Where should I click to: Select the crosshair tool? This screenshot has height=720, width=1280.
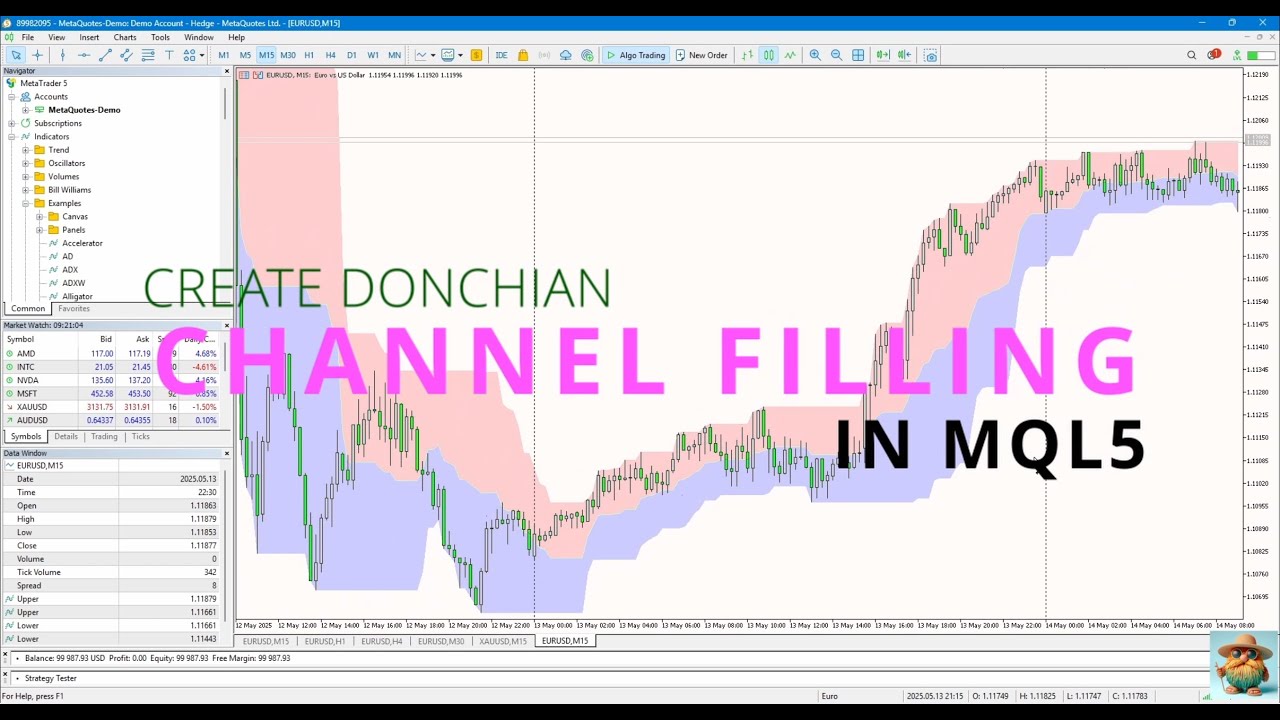pos(38,55)
